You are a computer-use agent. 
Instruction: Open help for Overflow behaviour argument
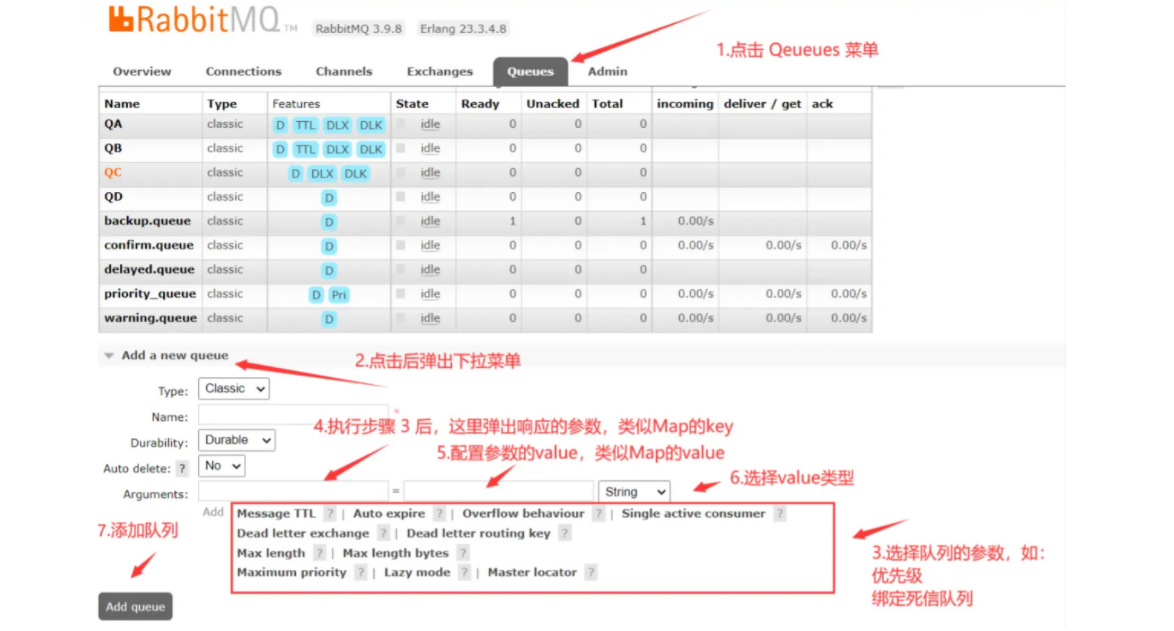598,513
